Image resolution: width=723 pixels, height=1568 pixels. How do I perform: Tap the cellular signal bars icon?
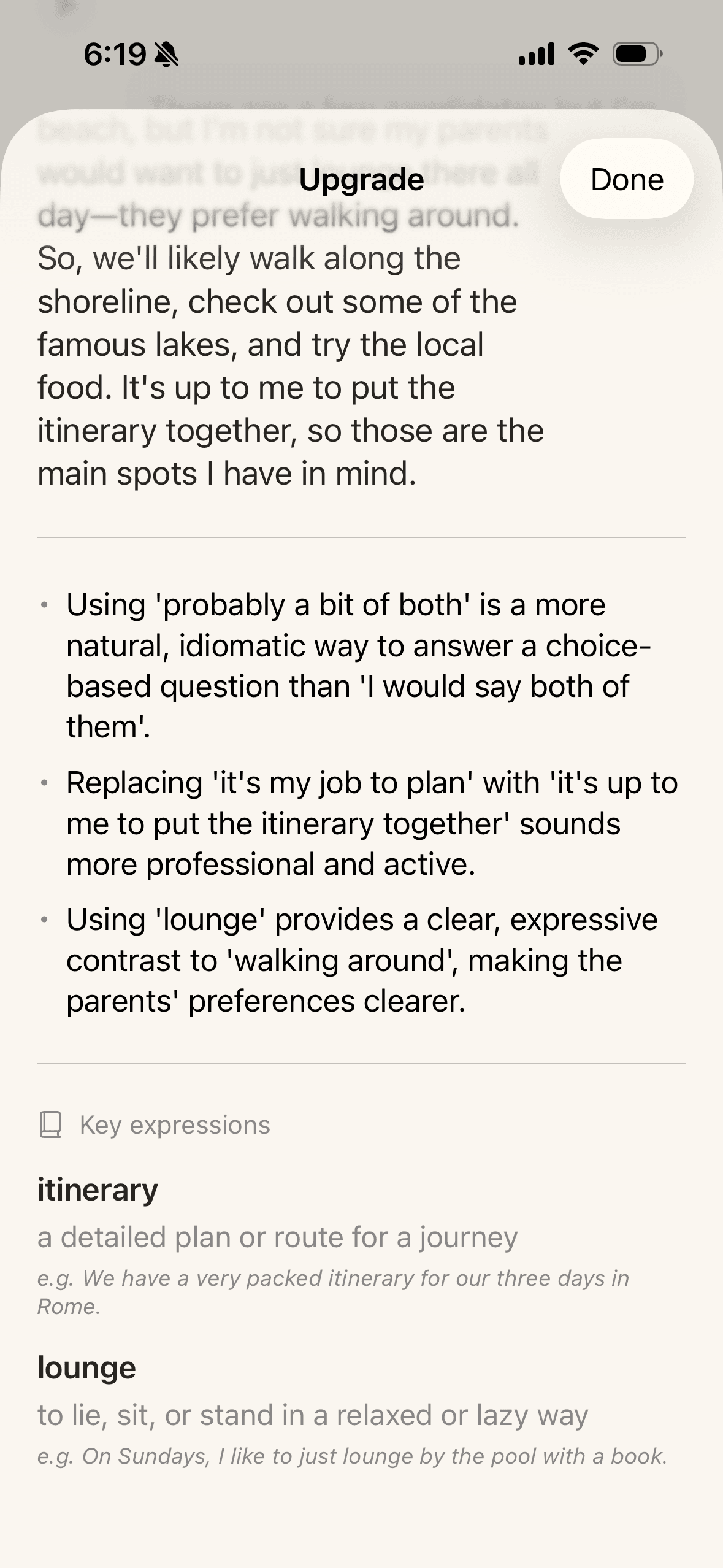pyautogui.click(x=536, y=54)
